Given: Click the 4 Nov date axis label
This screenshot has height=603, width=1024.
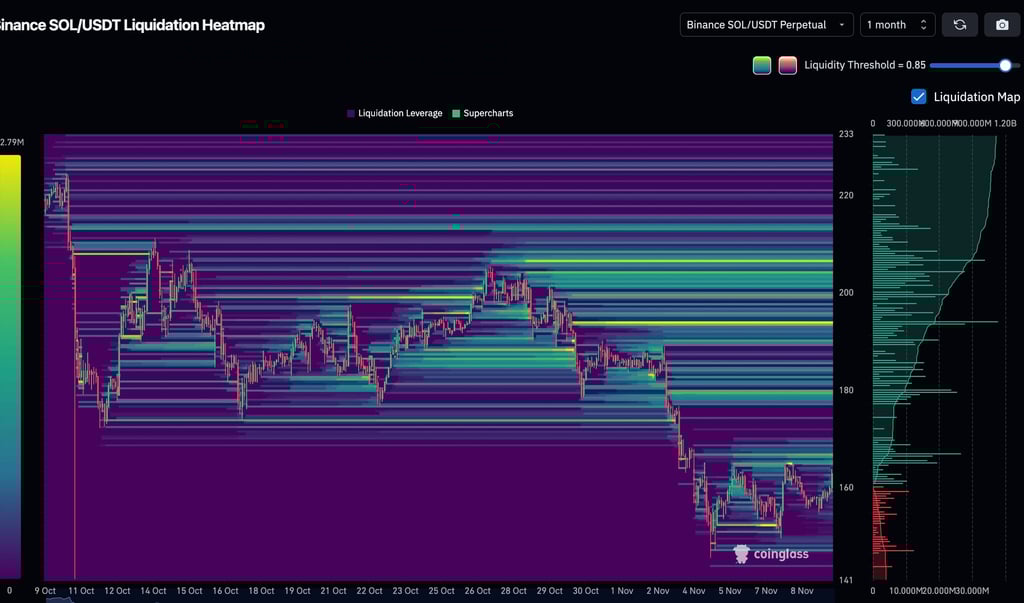Looking at the screenshot, I should point(694,591).
